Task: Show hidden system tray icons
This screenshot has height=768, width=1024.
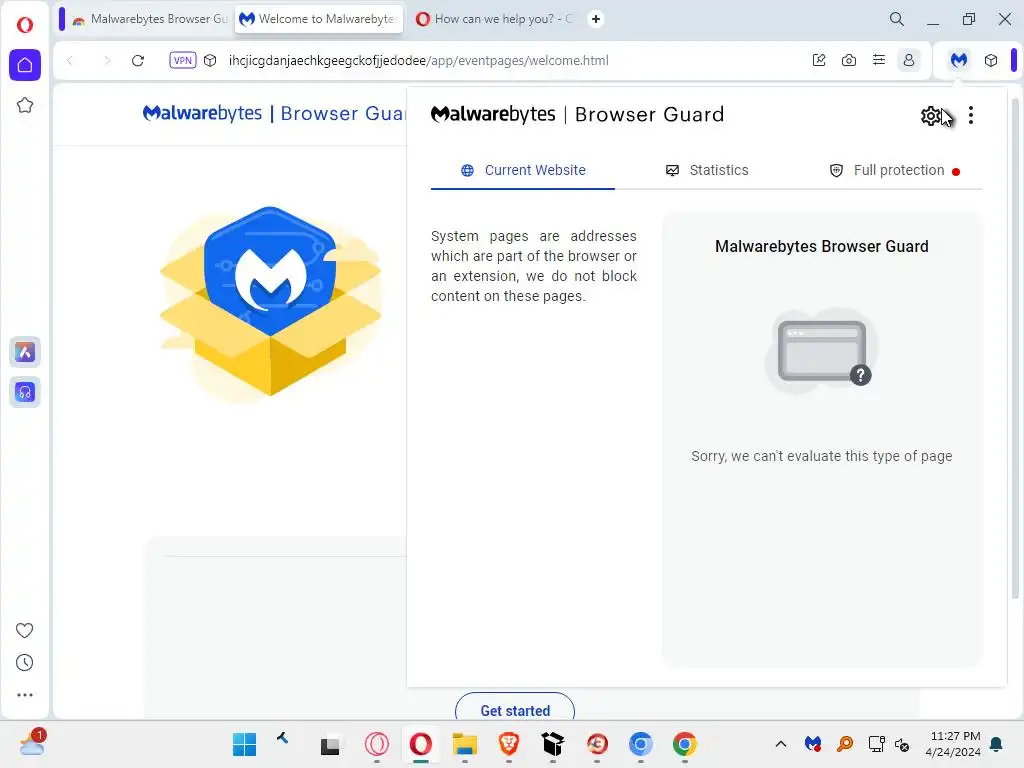Action: coord(780,744)
